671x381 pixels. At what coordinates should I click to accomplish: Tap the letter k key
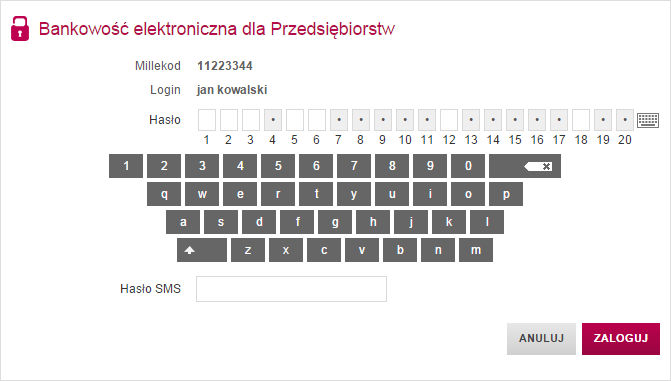click(x=449, y=222)
